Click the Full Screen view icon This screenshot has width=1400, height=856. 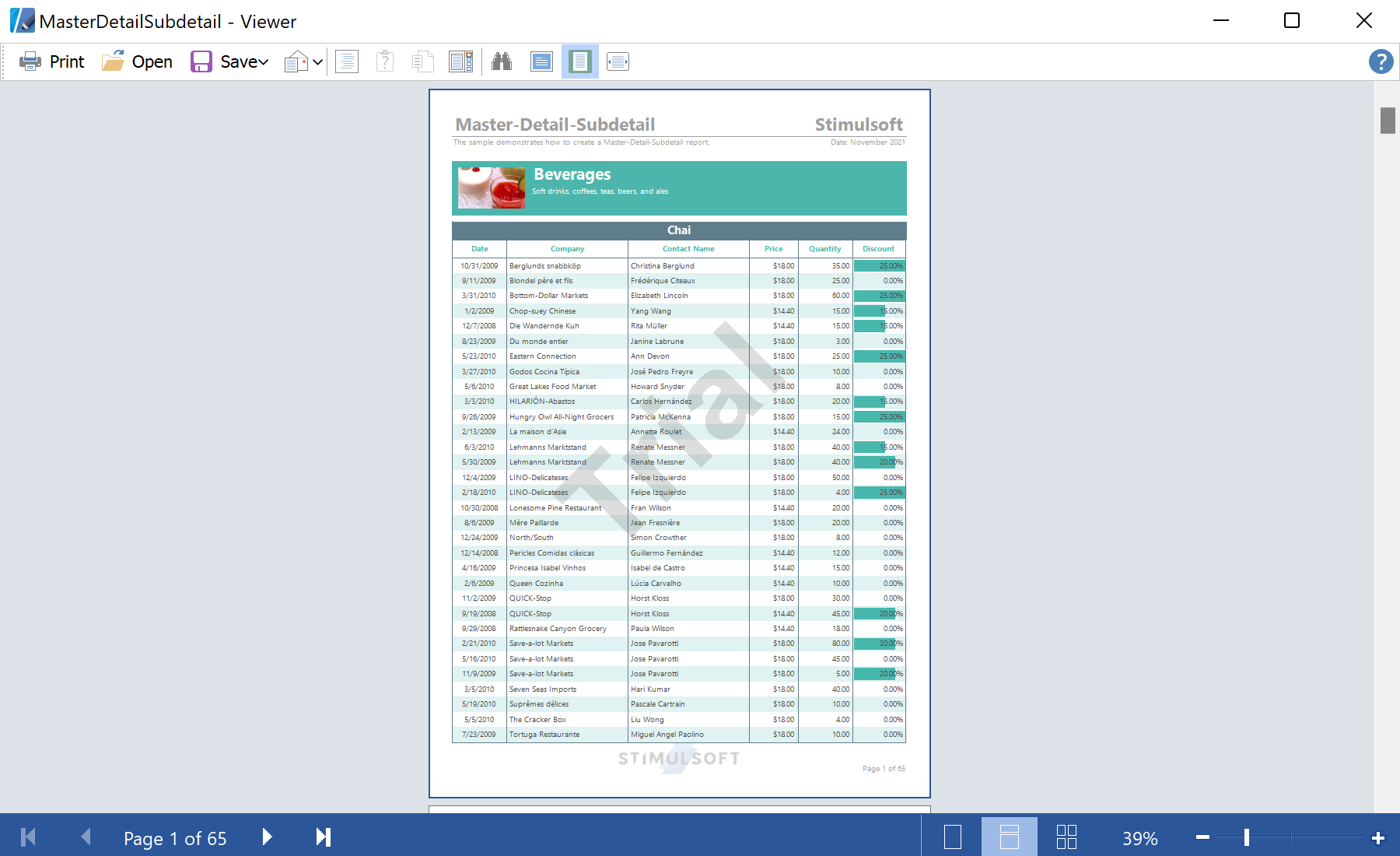(541, 61)
